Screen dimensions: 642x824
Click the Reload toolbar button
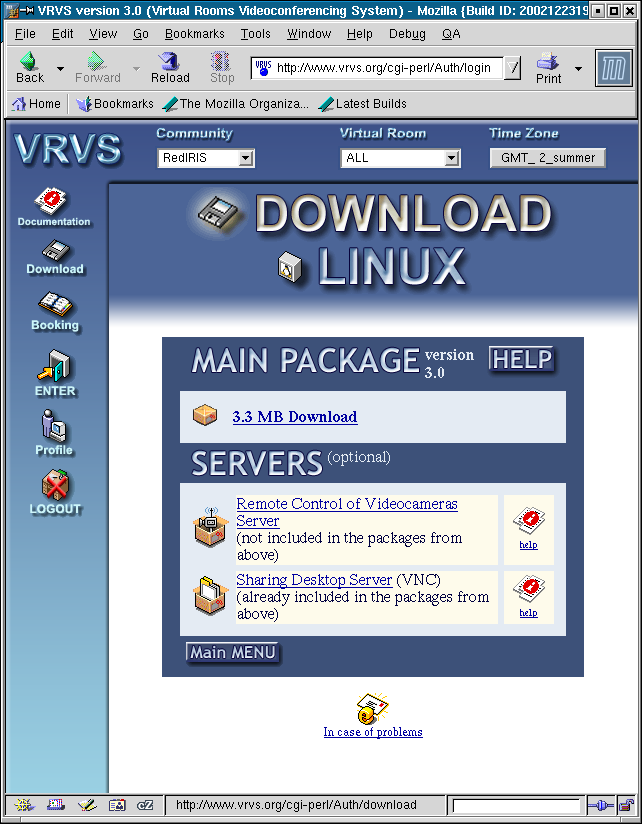click(169, 67)
